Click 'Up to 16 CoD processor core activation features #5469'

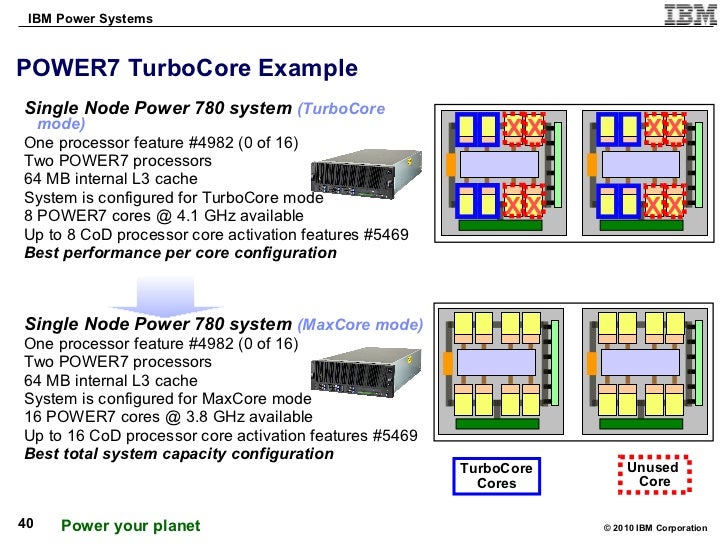point(221,435)
